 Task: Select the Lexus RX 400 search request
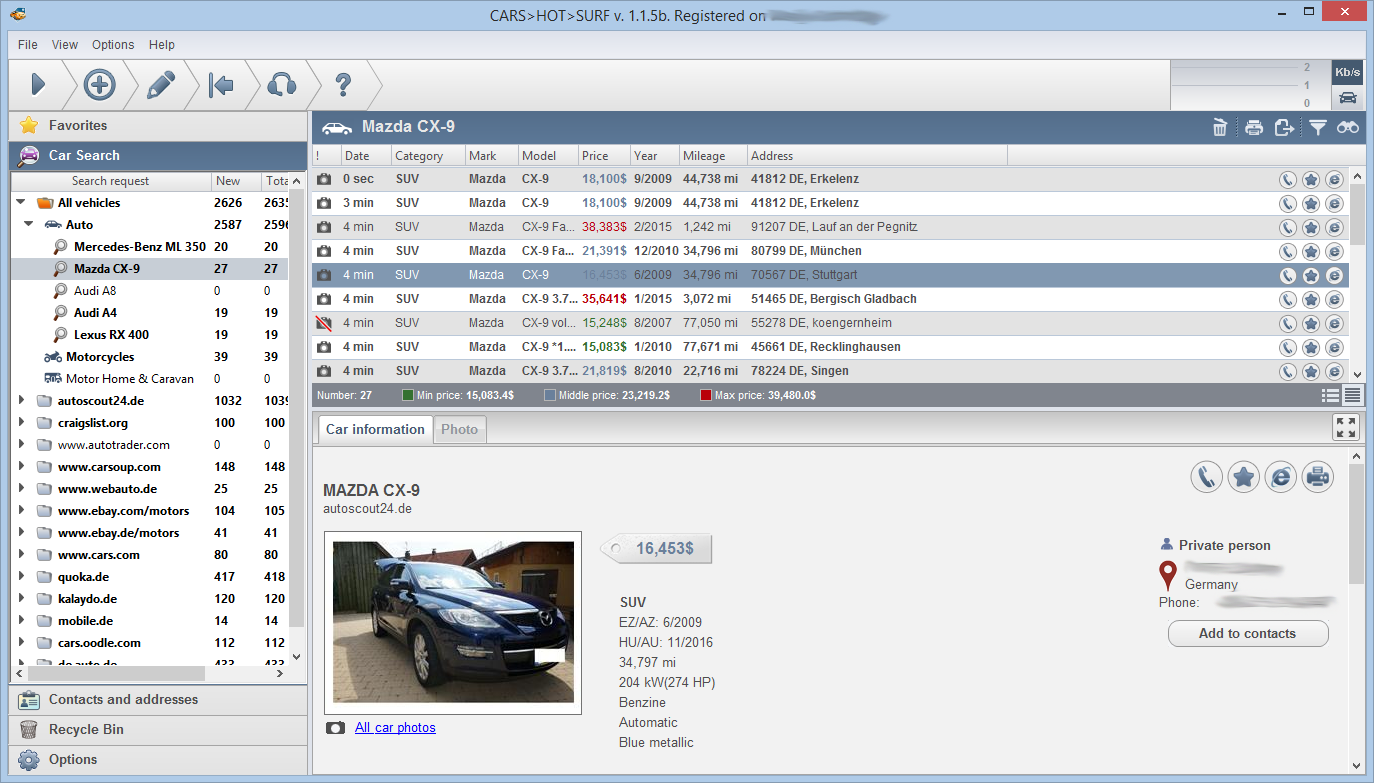[111, 335]
